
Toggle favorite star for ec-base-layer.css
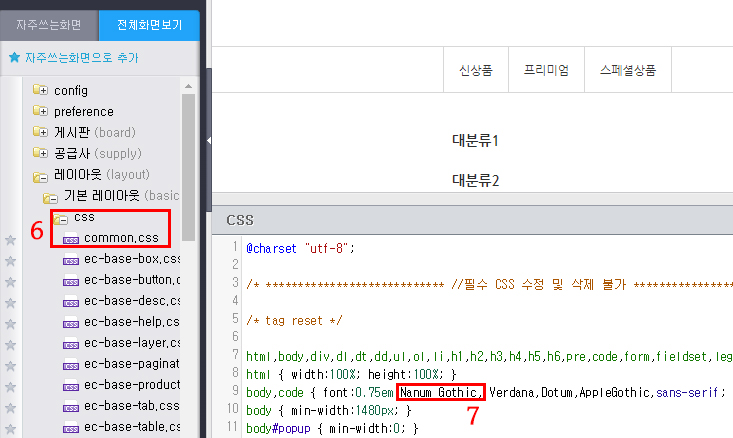(10, 345)
